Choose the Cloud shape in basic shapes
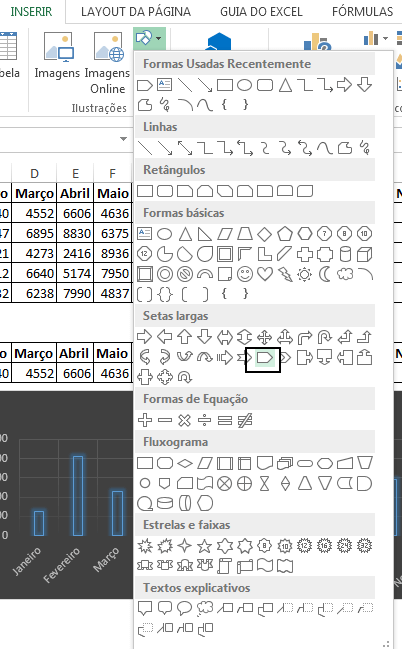 [x=345, y=274]
